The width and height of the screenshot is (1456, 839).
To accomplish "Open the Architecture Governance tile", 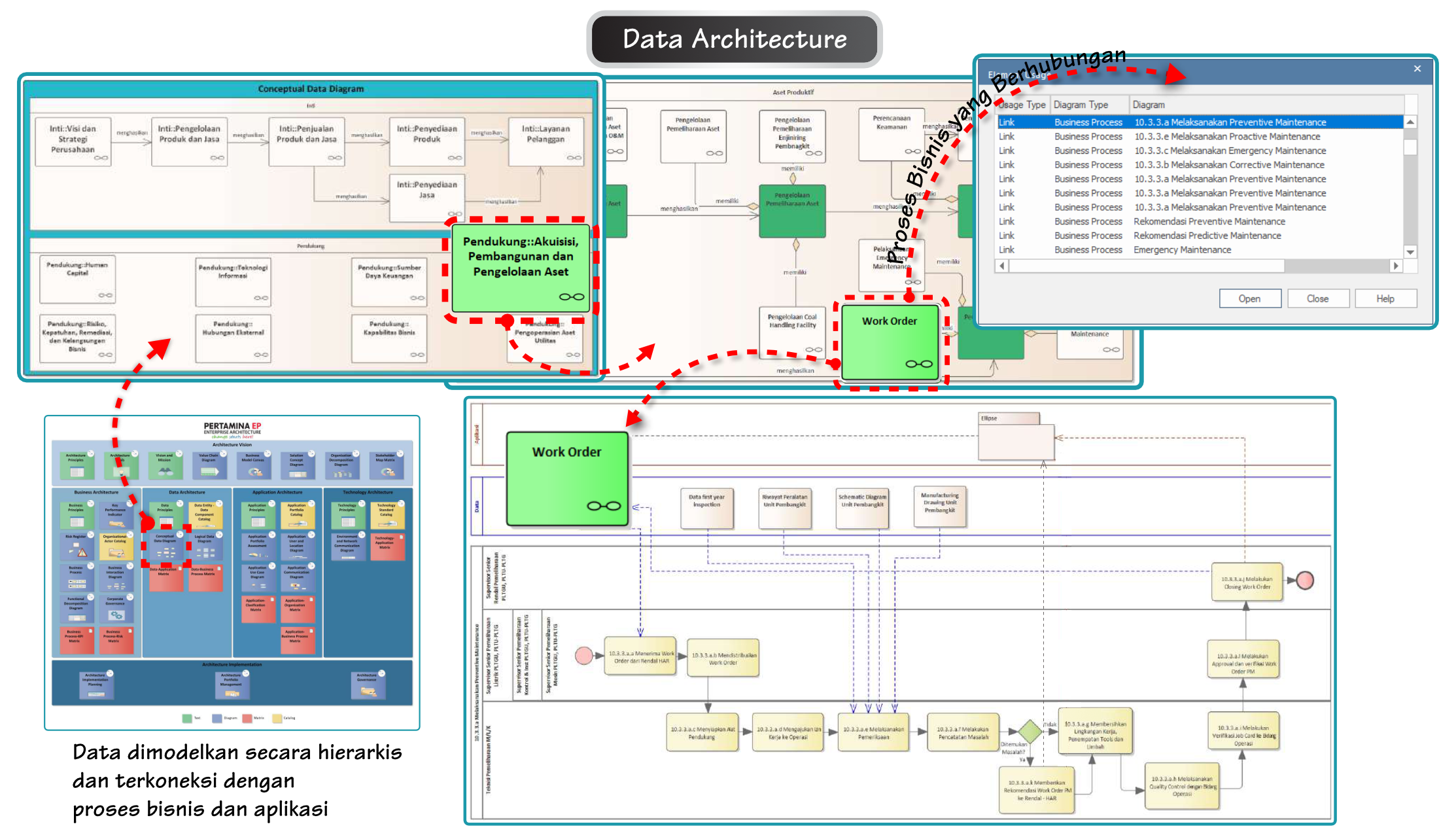I will coord(368,685).
